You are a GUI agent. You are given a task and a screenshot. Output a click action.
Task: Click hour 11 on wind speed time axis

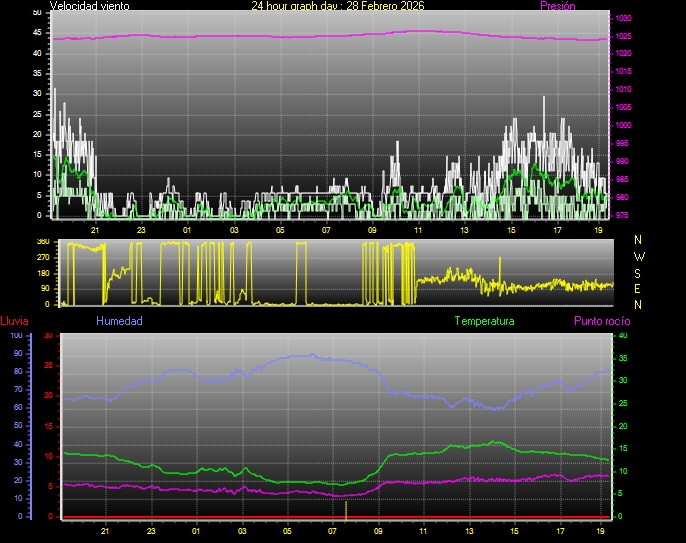coord(418,230)
